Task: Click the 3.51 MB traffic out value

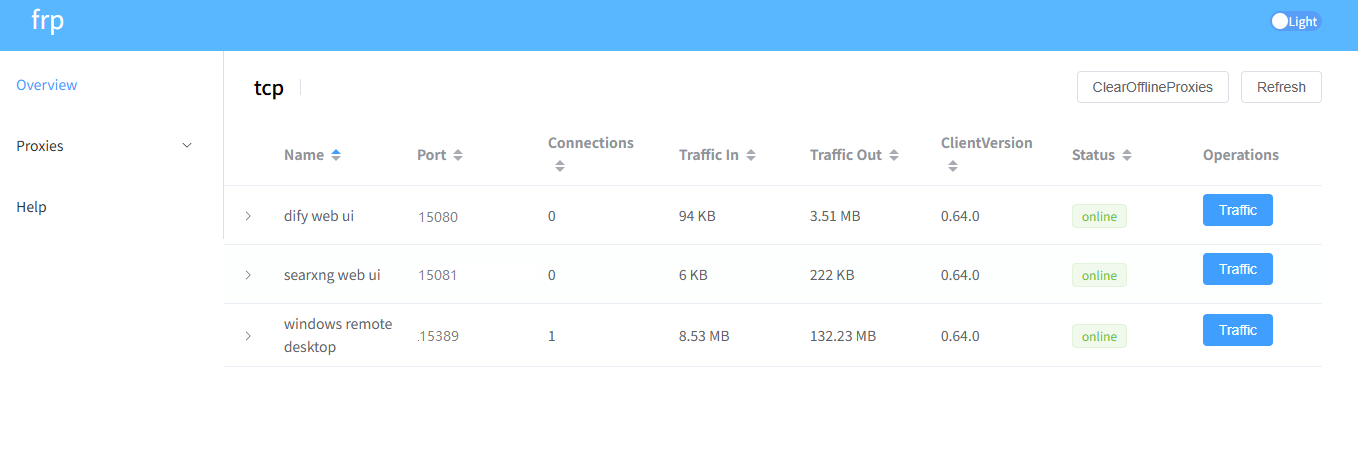Action: pyautogui.click(x=835, y=216)
